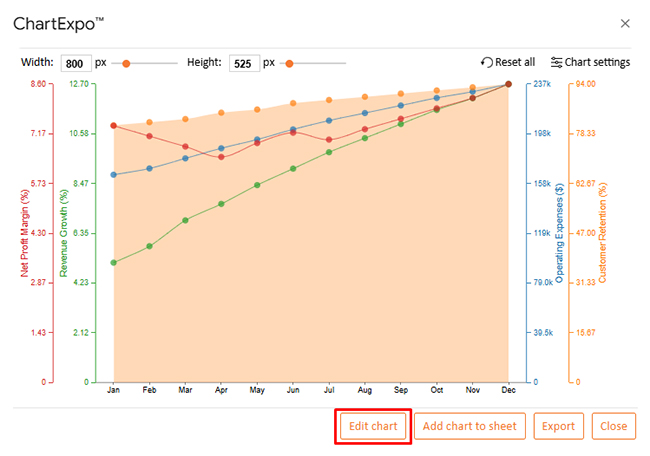Viewport: 650px width, 456px height.
Task: Click the Width input field
Action: pos(76,62)
